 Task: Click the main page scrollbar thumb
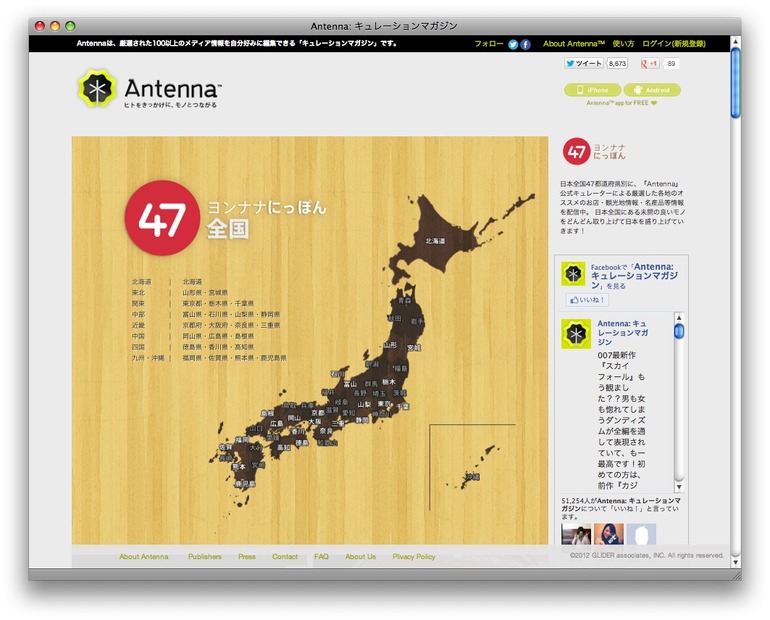pyautogui.click(x=735, y=82)
